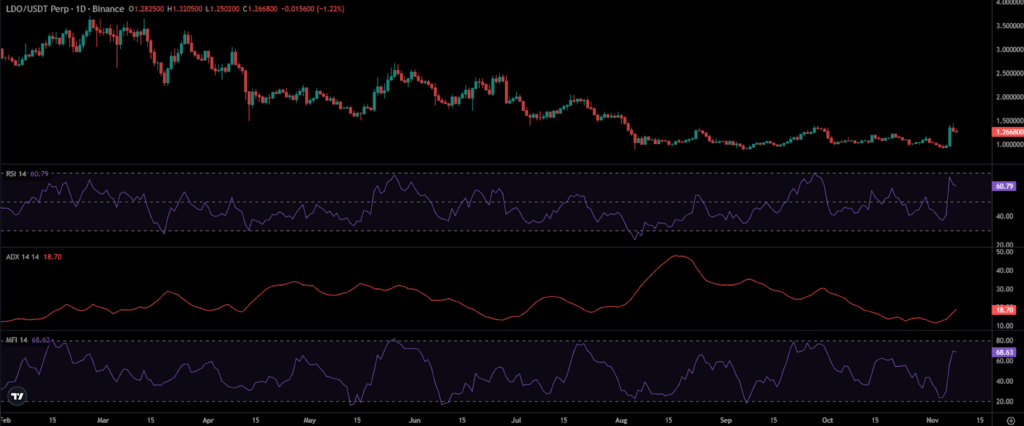Screen dimensions: 1024x426
Task: Click the Aug label on the time axis
Action: click(x=622, y=420)
